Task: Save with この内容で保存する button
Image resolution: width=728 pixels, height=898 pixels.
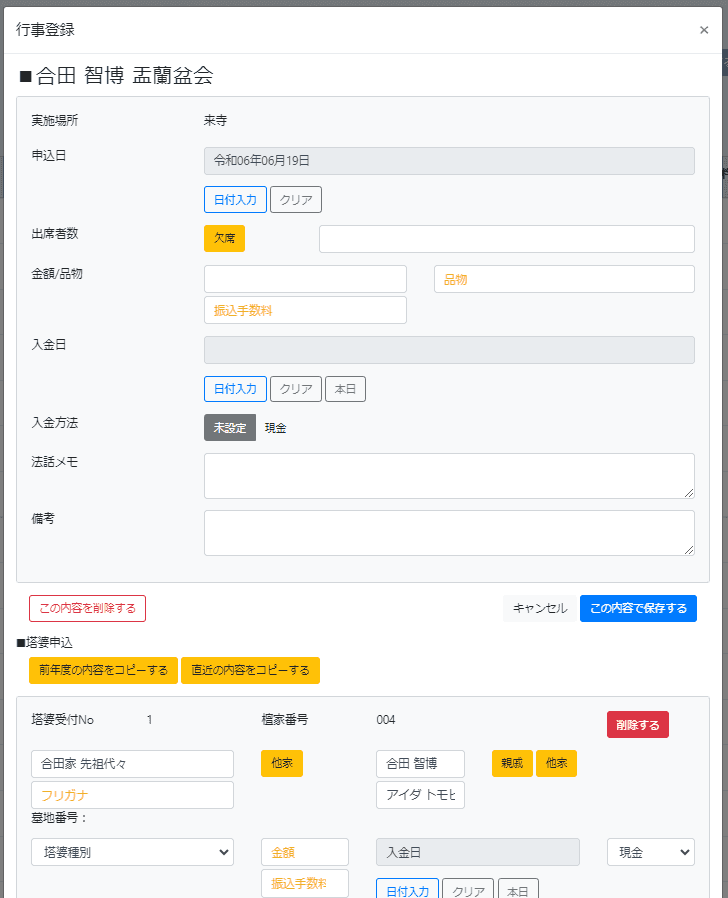Action: pos(638,608)
